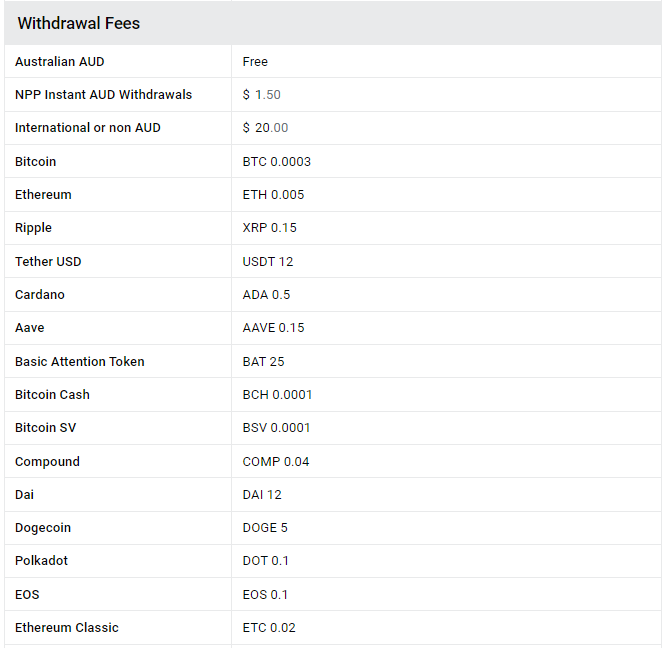666x648 pixels.
Task: Select the Australian AUD row label
Action: [x=60, y=62]
